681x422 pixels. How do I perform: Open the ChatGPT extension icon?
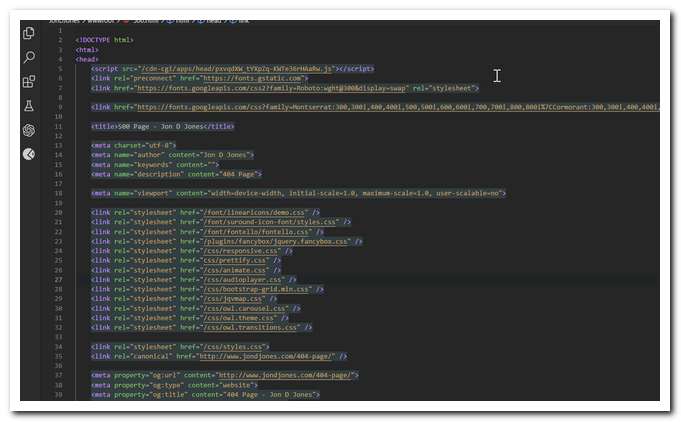[29, 130]
